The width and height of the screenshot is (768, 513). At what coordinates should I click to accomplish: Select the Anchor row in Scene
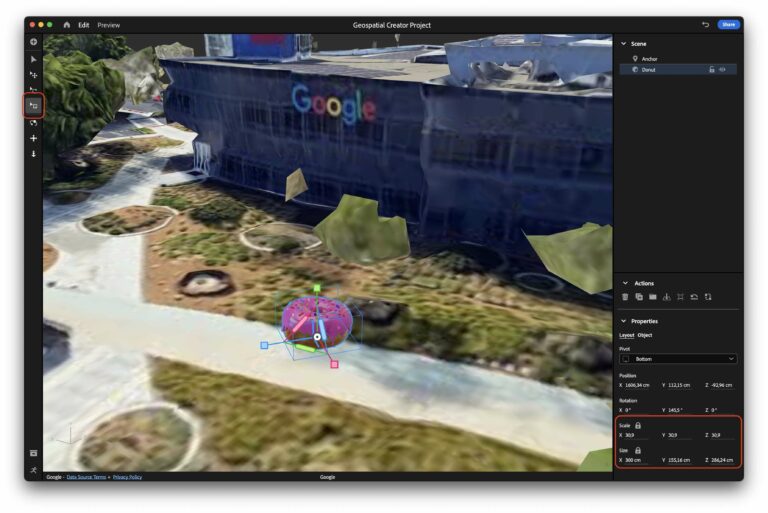tap(678, 58)
